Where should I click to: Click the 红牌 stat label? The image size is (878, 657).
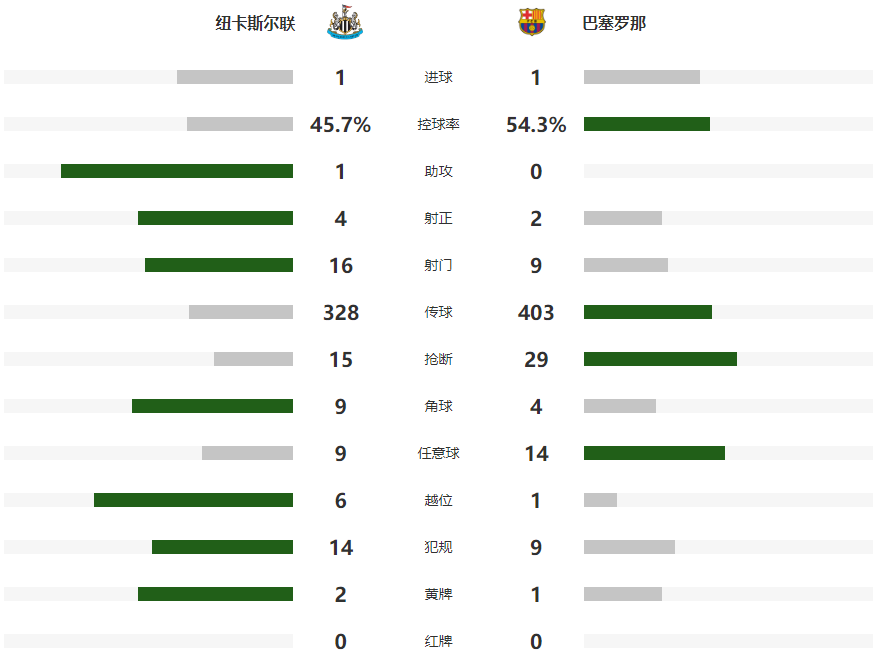pyautogui.click(x=438, y=641)
